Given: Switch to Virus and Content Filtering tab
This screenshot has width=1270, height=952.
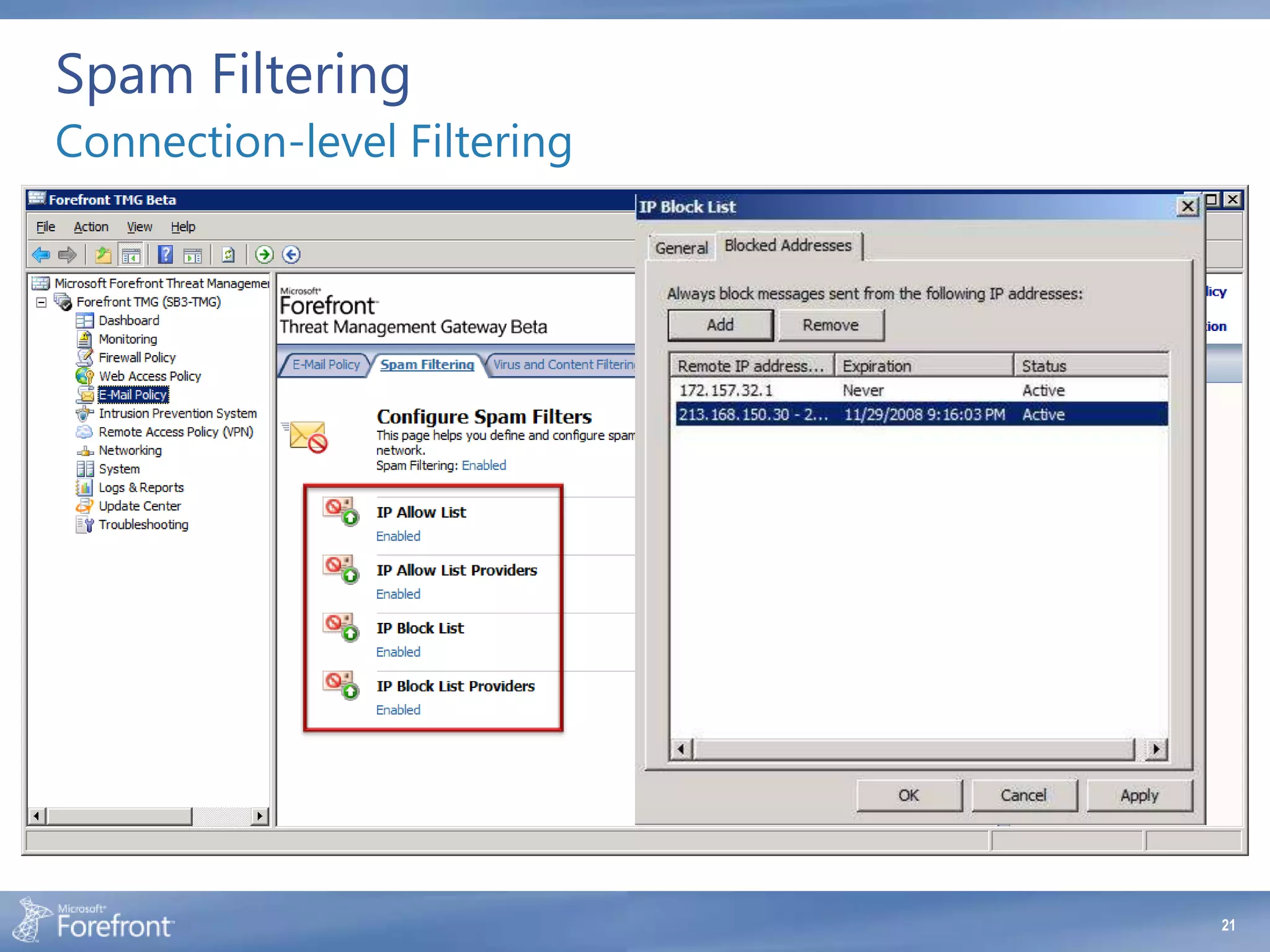Looking at the screenshot, I should pos(563,364).
